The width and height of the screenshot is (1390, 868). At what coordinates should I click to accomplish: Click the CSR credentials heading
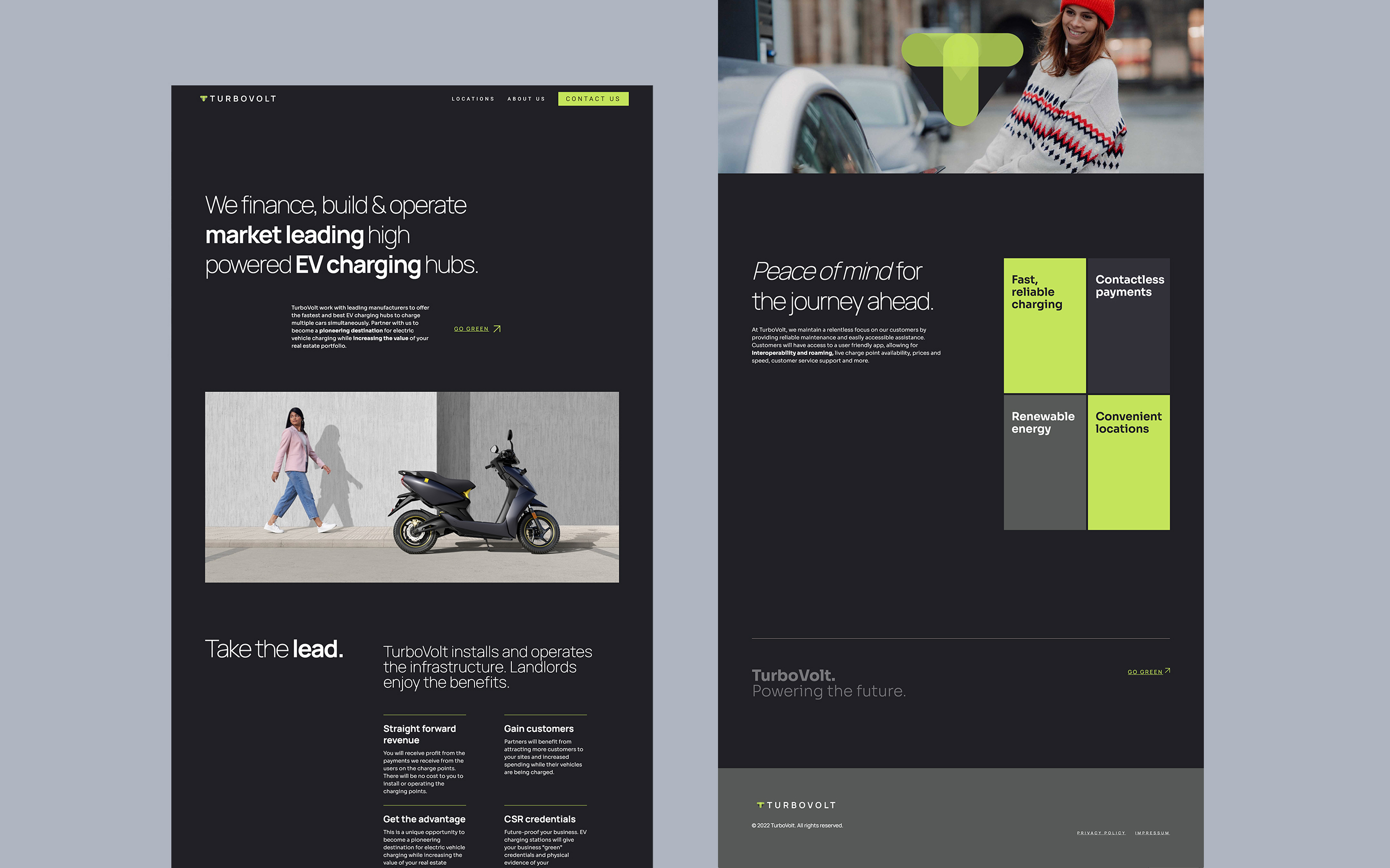tap(539, 819)
